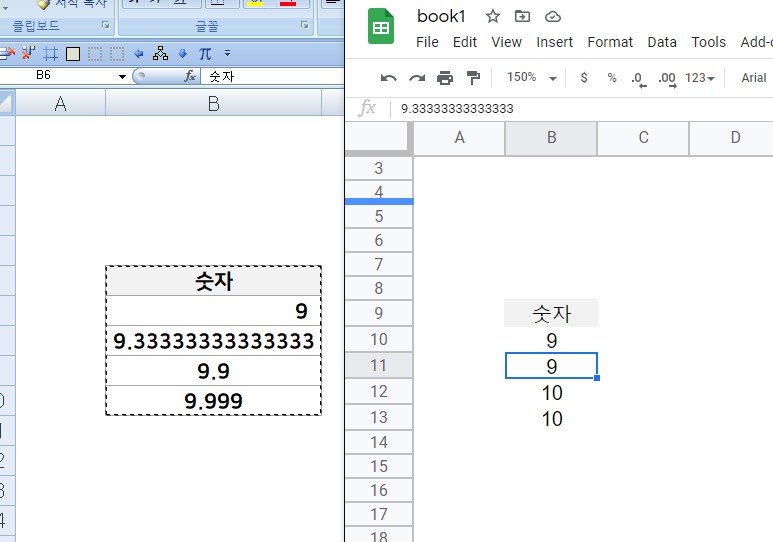Viewport: 773px width, 542px height.
Task: Open the File menu in Sheets
Action: [427, 42]
